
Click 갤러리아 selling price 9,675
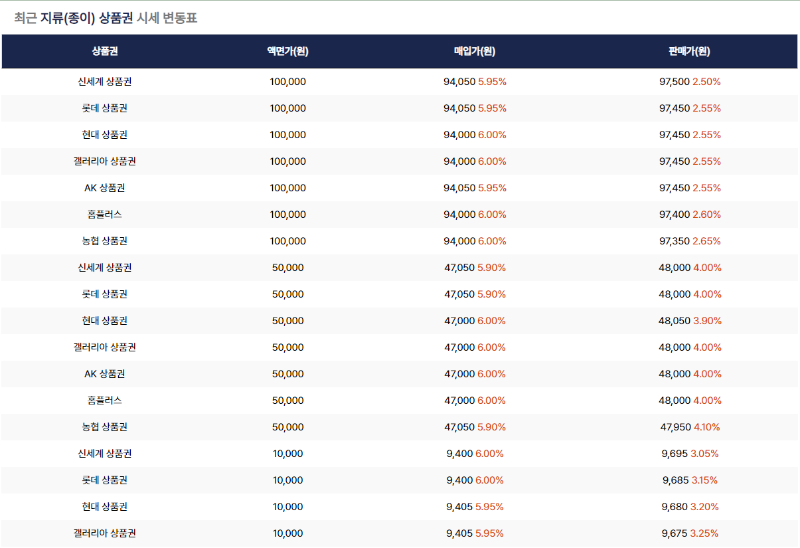[674, 533]
